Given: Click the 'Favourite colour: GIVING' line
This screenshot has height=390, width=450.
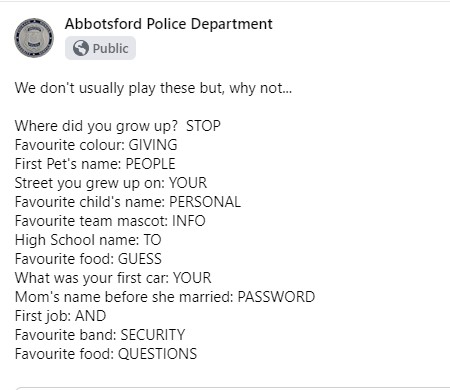Looking at the screenshot, I should tap(96, 145).
